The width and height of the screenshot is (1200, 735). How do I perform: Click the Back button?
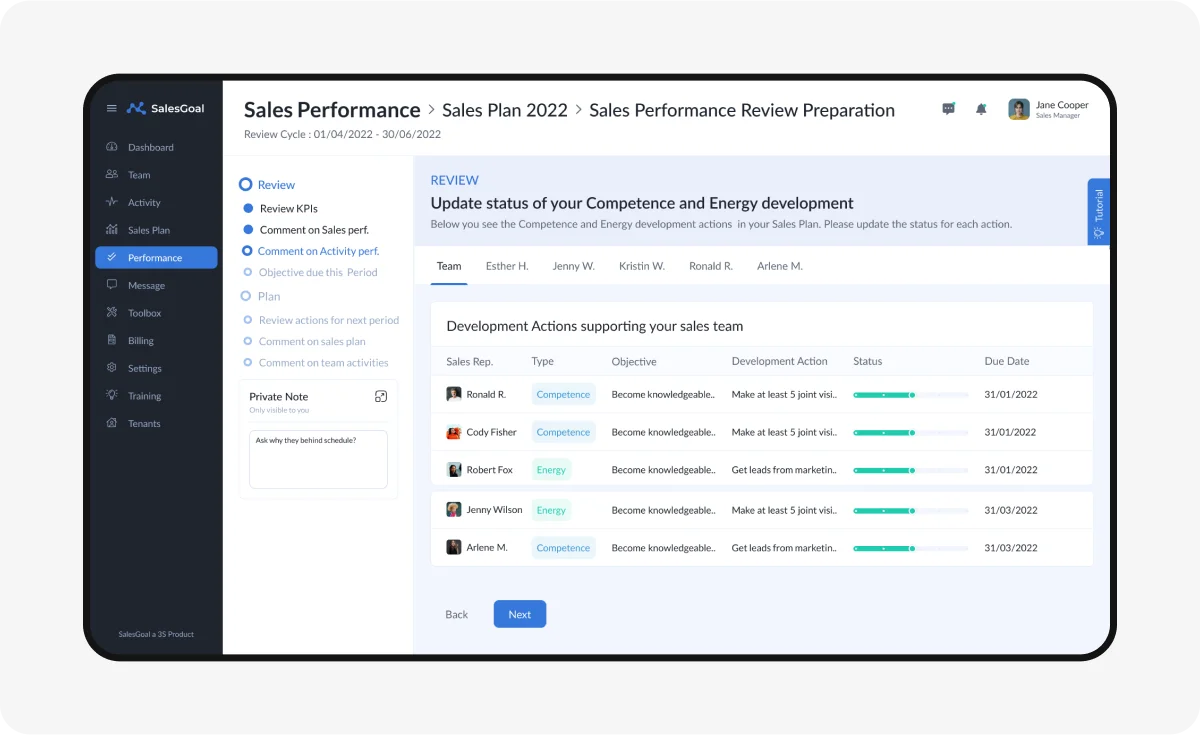coord(456,614)
